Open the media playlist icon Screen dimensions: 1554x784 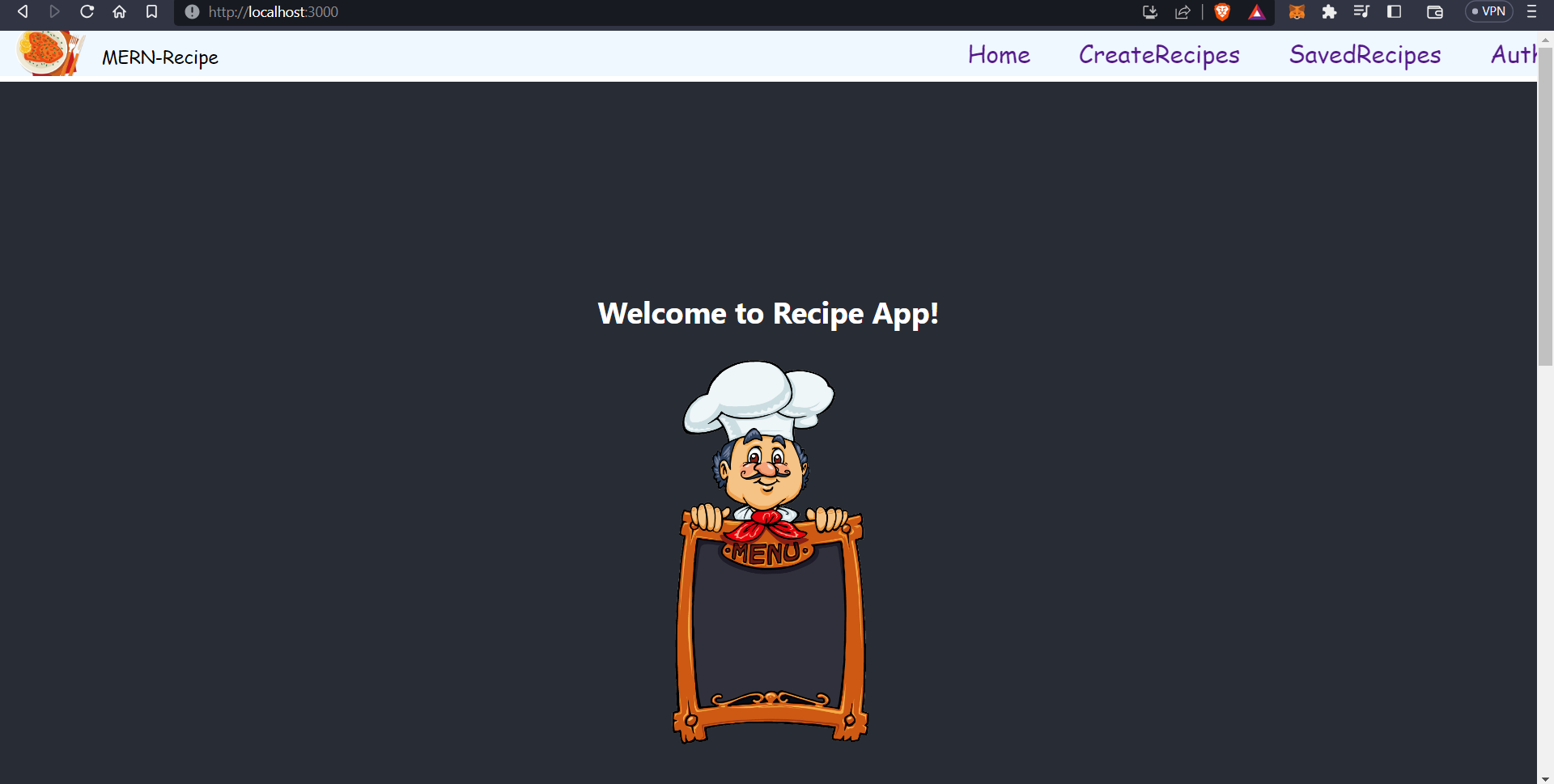(x=1361, y=12)
